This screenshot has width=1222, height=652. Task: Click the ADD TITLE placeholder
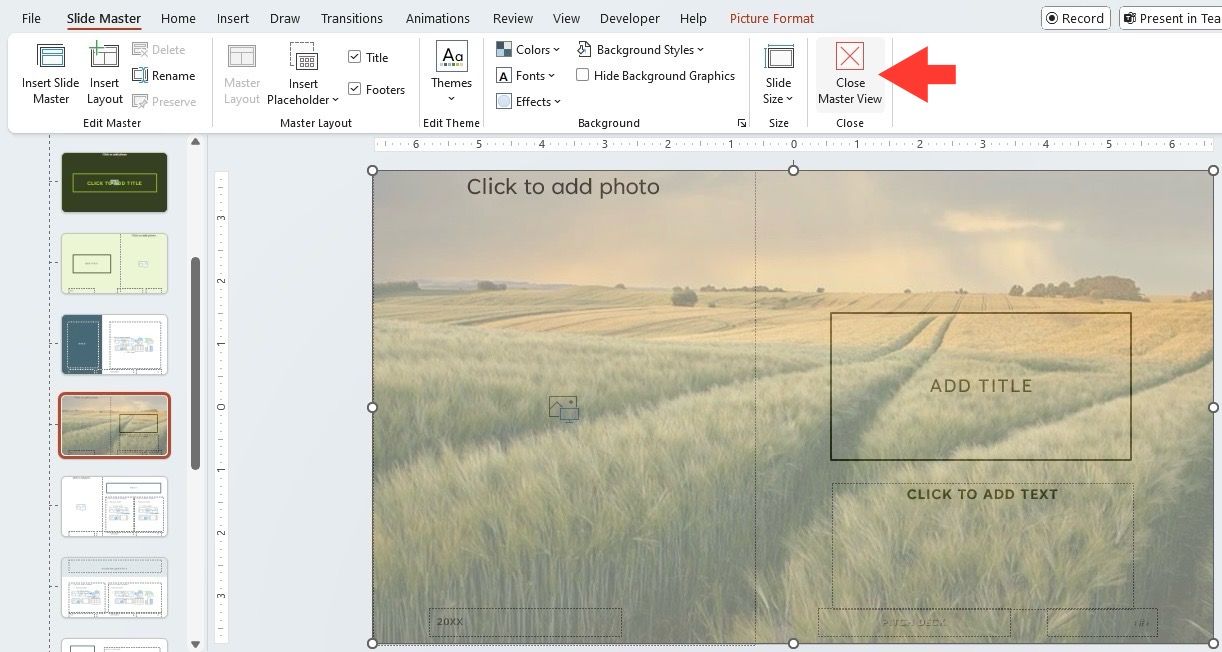tap(980, 386)
